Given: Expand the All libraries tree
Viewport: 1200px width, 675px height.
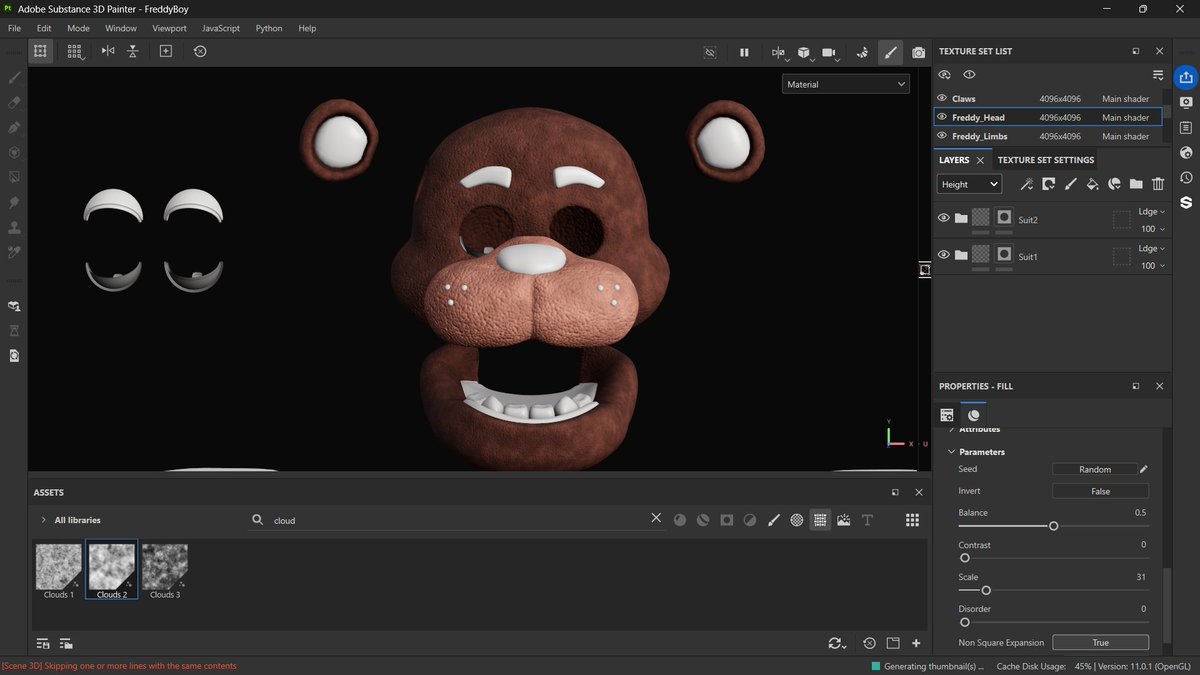Looking at the screenshot, I should point(43,520).
